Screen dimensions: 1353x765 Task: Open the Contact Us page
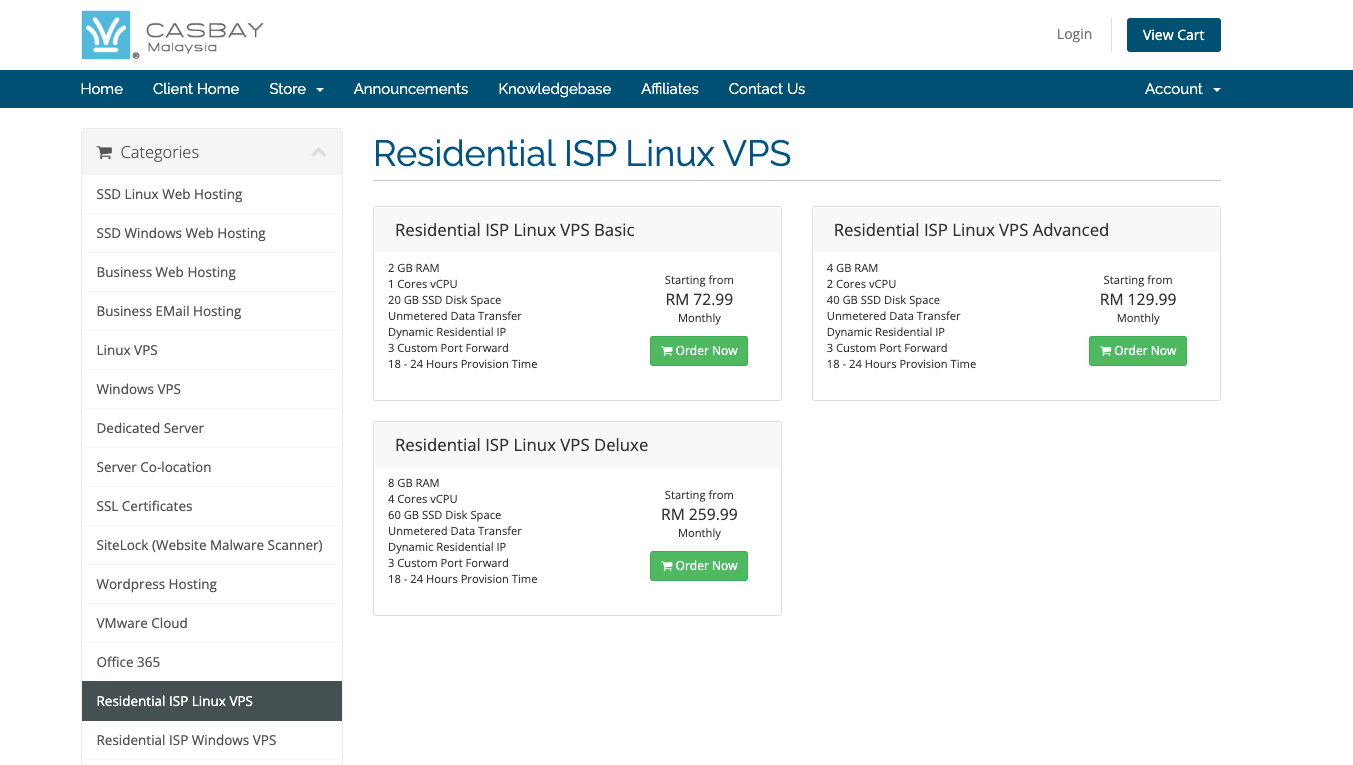coord(767,89)
